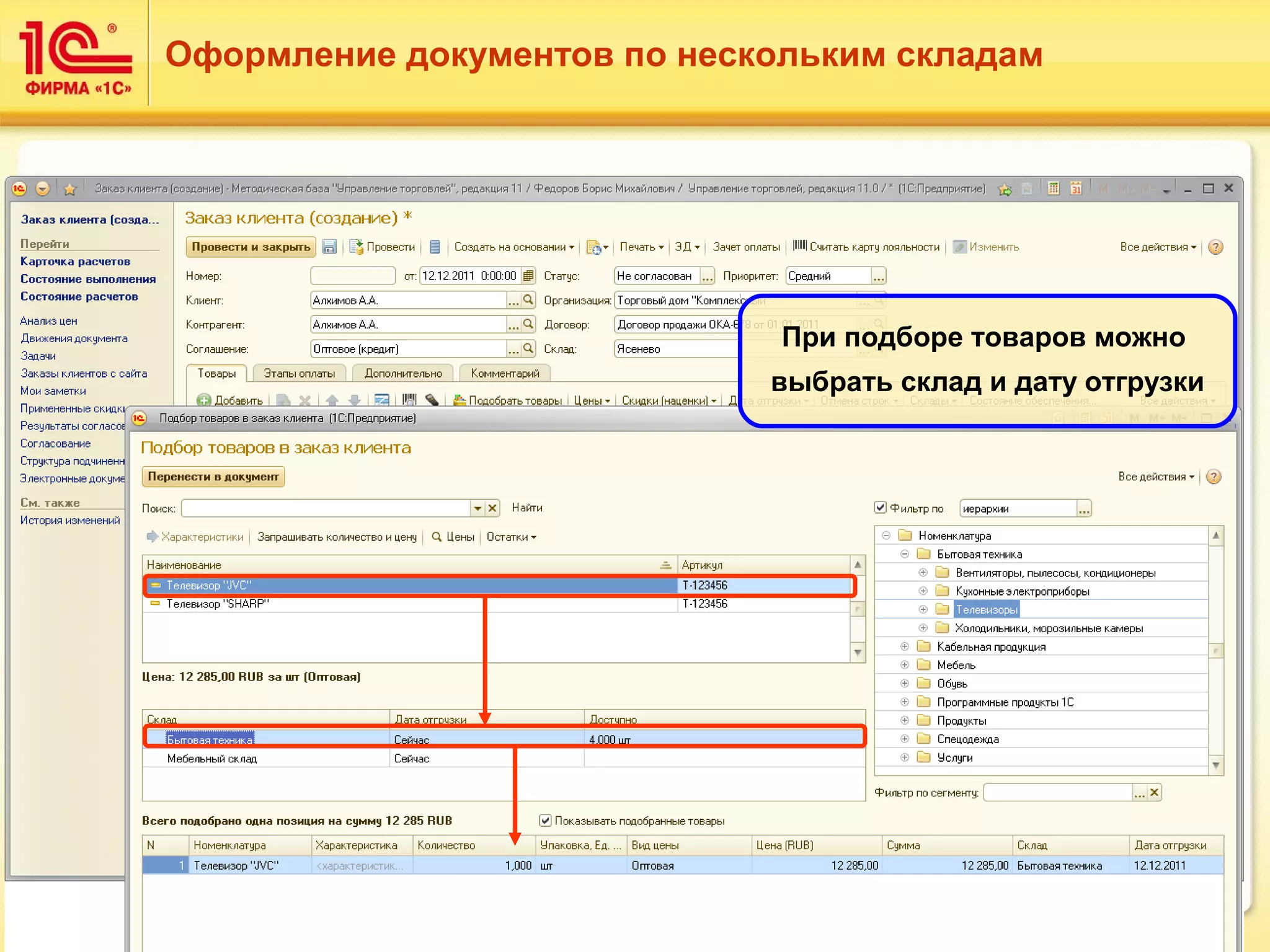The width and height of the screenshot is (1270, 952).
Task: Click the Цены magnifier button in selection toolbar
Action: pos(453,537)
